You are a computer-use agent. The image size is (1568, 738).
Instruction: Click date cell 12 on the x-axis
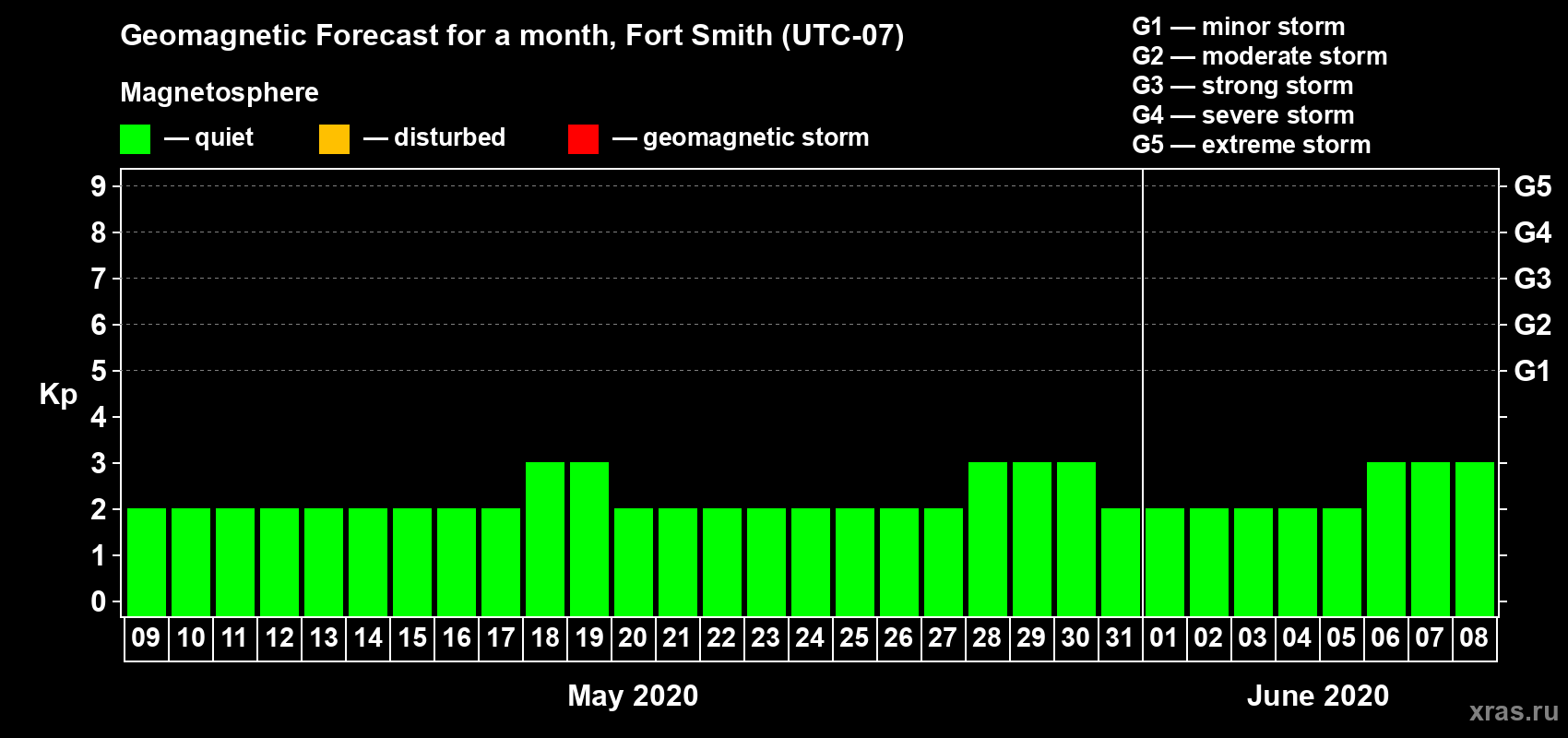279,638
